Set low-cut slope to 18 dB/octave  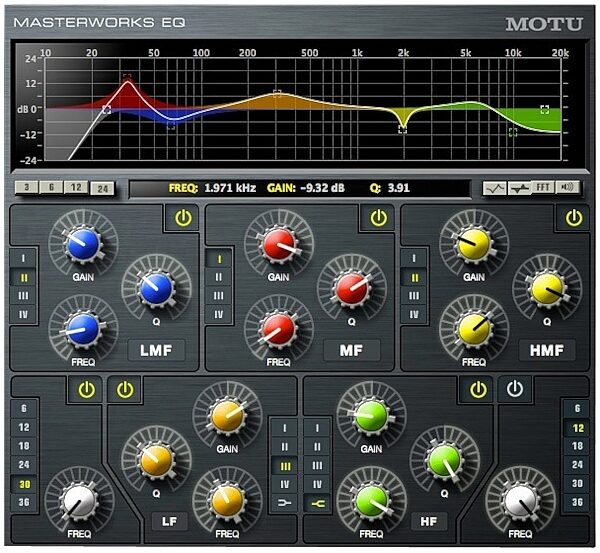pyautogui.click(x=24, y=446)
